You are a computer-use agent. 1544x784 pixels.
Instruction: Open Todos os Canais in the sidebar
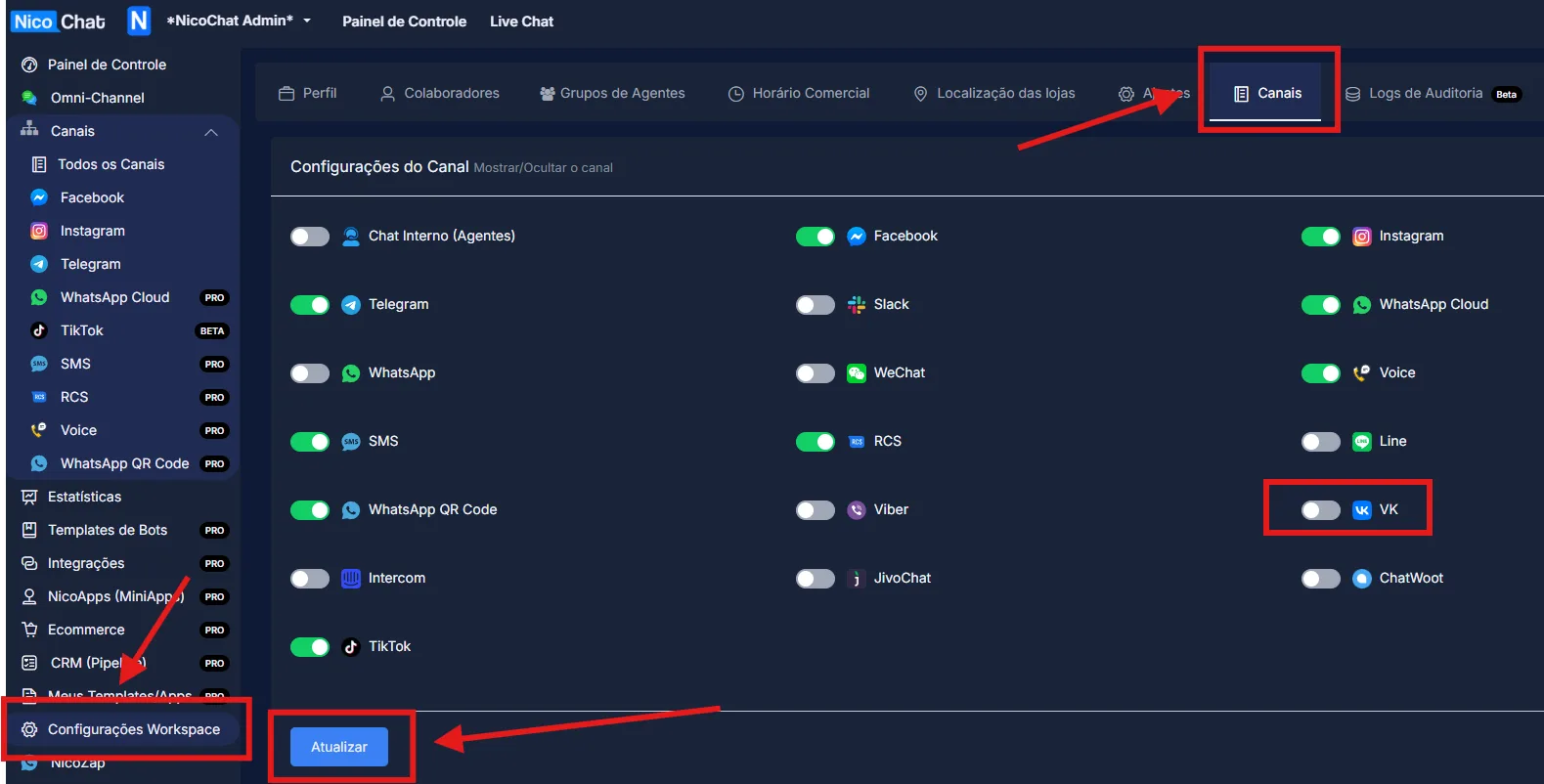(110, 164)
